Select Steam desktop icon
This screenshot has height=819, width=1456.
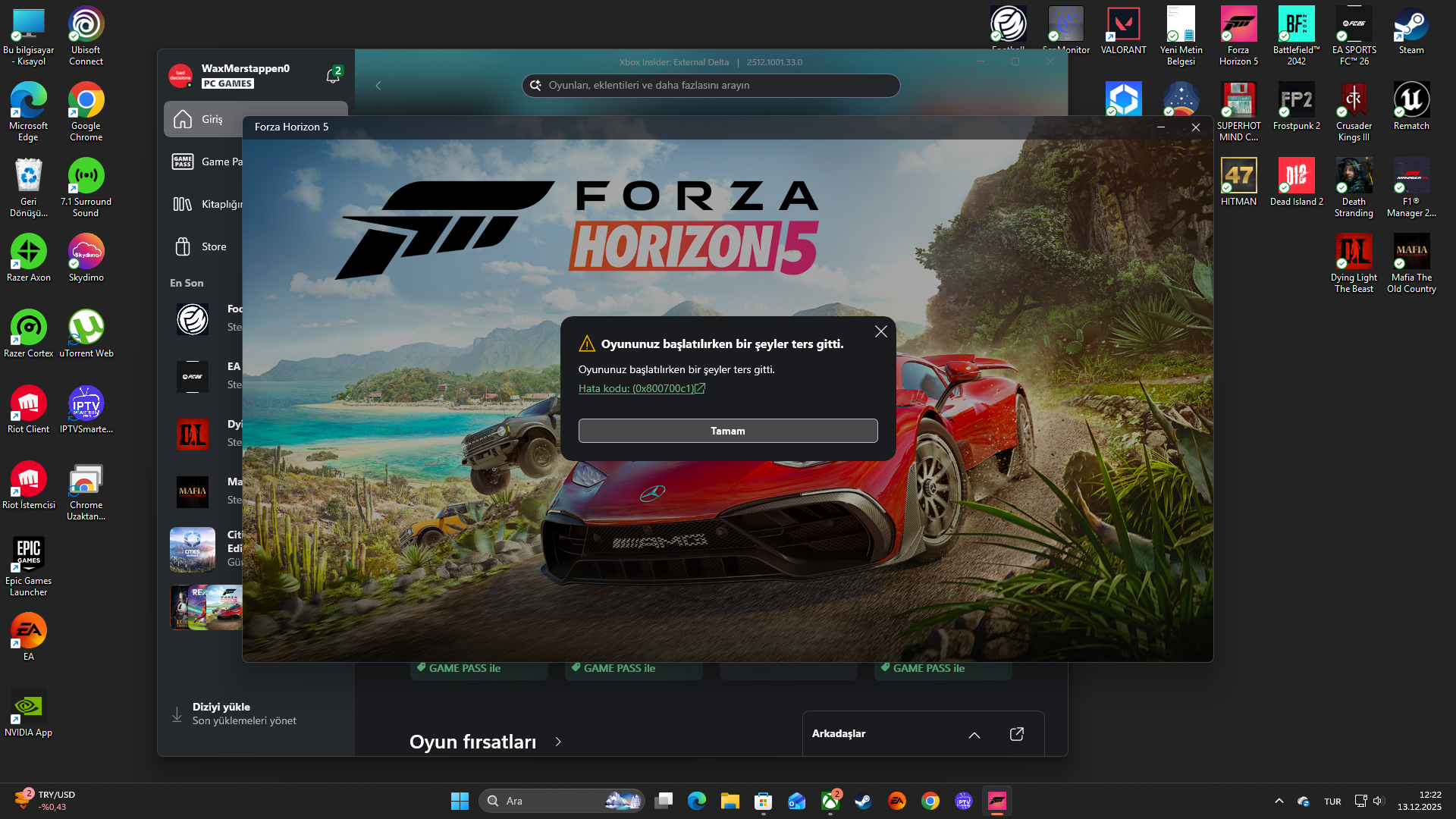pos(1411,30)
